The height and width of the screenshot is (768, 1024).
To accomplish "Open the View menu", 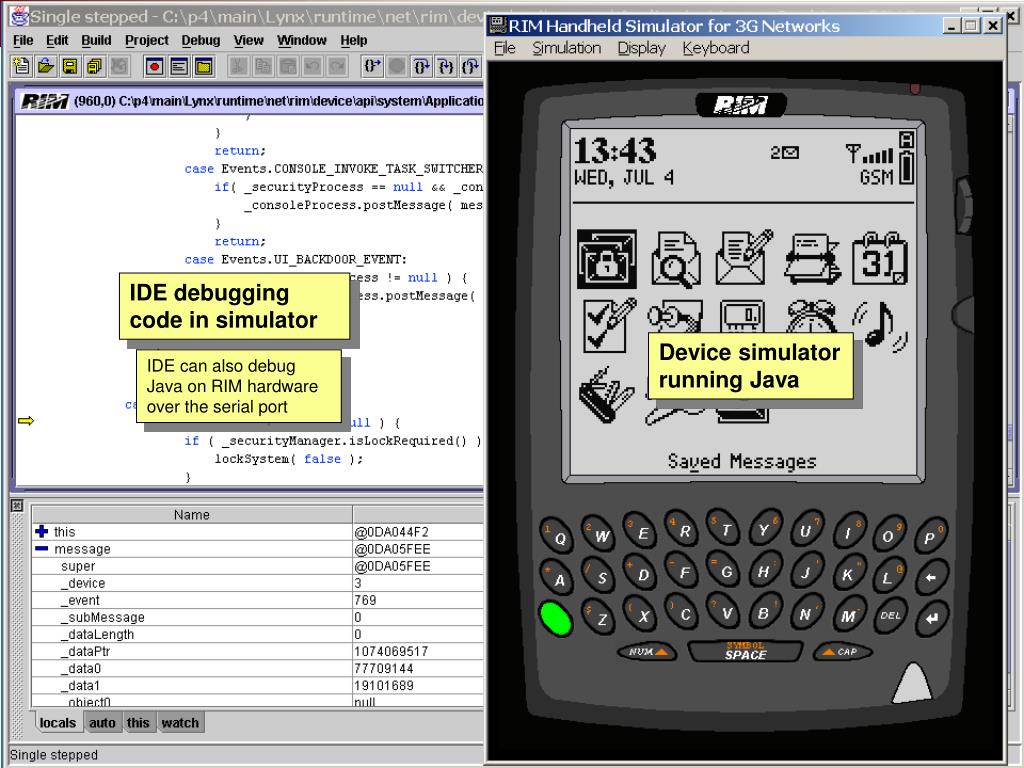I will coord(249,40).
